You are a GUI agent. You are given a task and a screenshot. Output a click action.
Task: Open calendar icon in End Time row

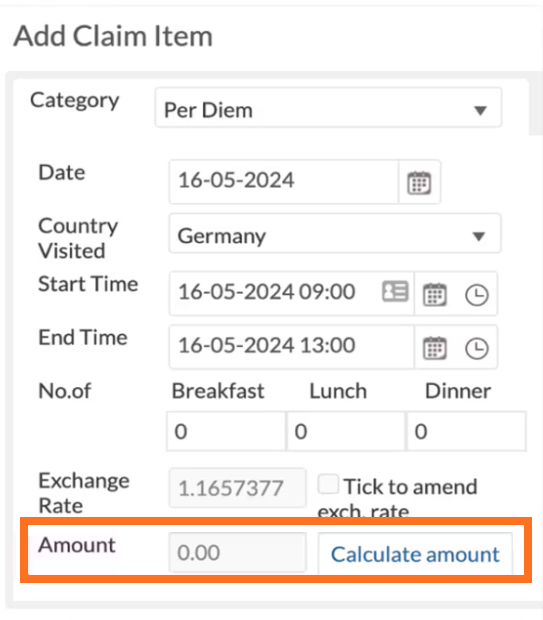(x=435, y=348)
